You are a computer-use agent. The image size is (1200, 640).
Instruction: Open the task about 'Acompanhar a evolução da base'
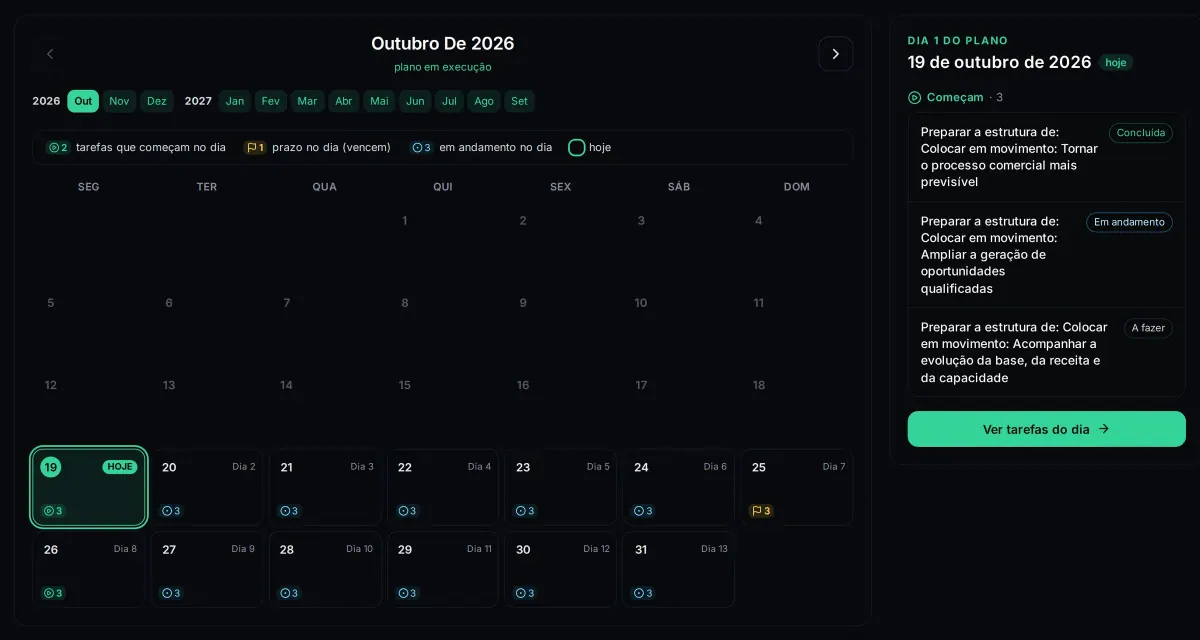coord(1047,352)
